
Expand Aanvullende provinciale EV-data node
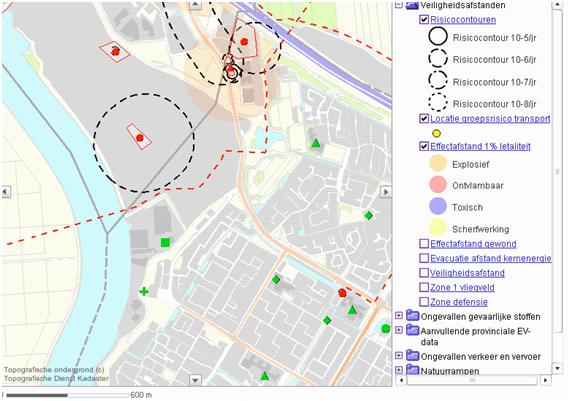[x=399, y=330]
